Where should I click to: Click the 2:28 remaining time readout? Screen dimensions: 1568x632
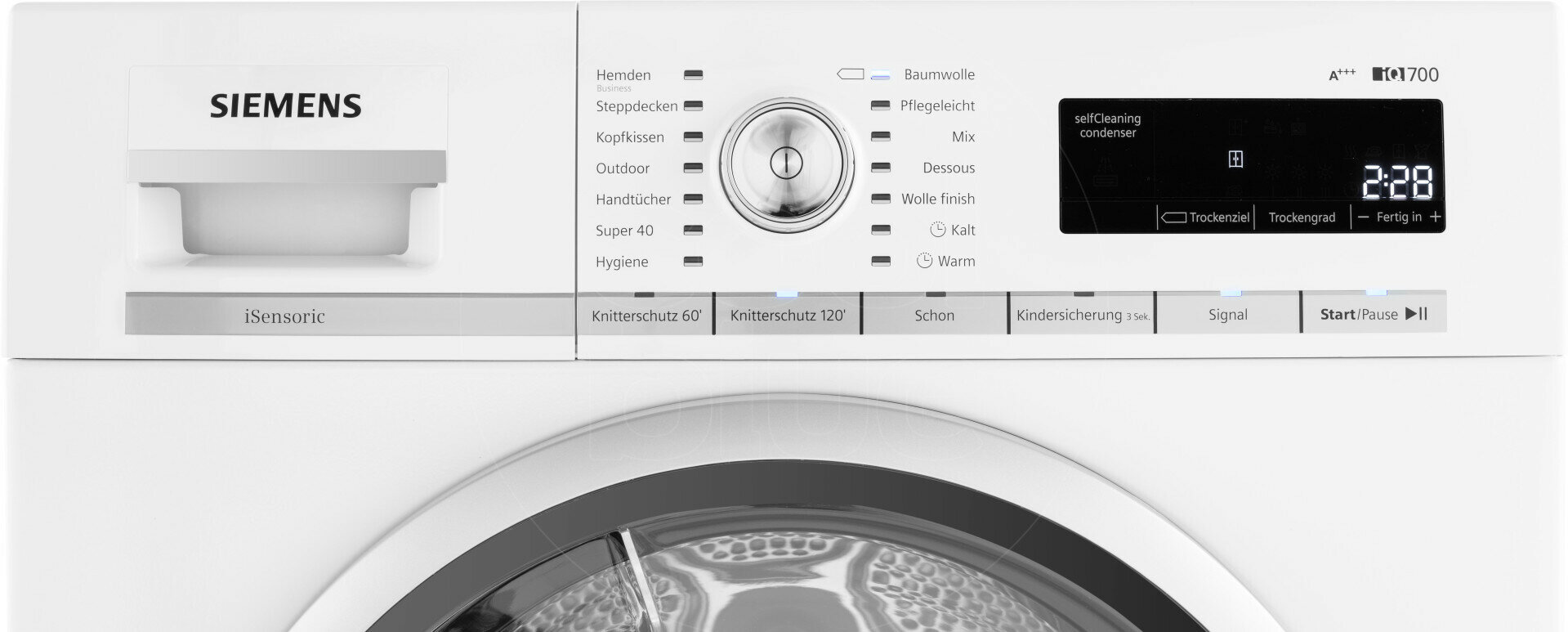pos(1397,183)
